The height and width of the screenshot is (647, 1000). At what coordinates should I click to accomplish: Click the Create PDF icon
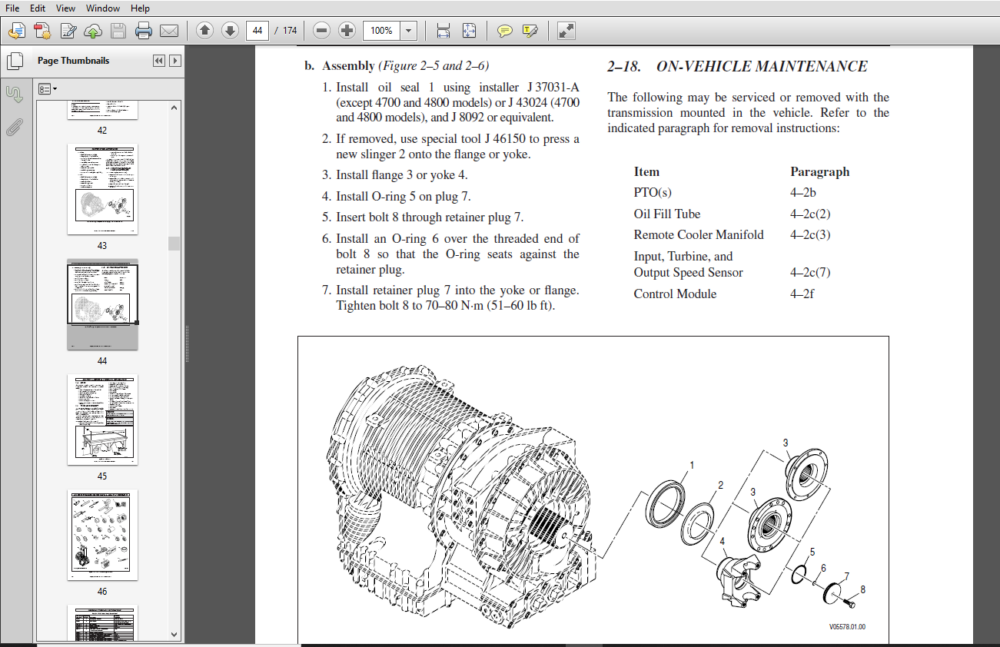pyautogui.click(x=42, y=30)
